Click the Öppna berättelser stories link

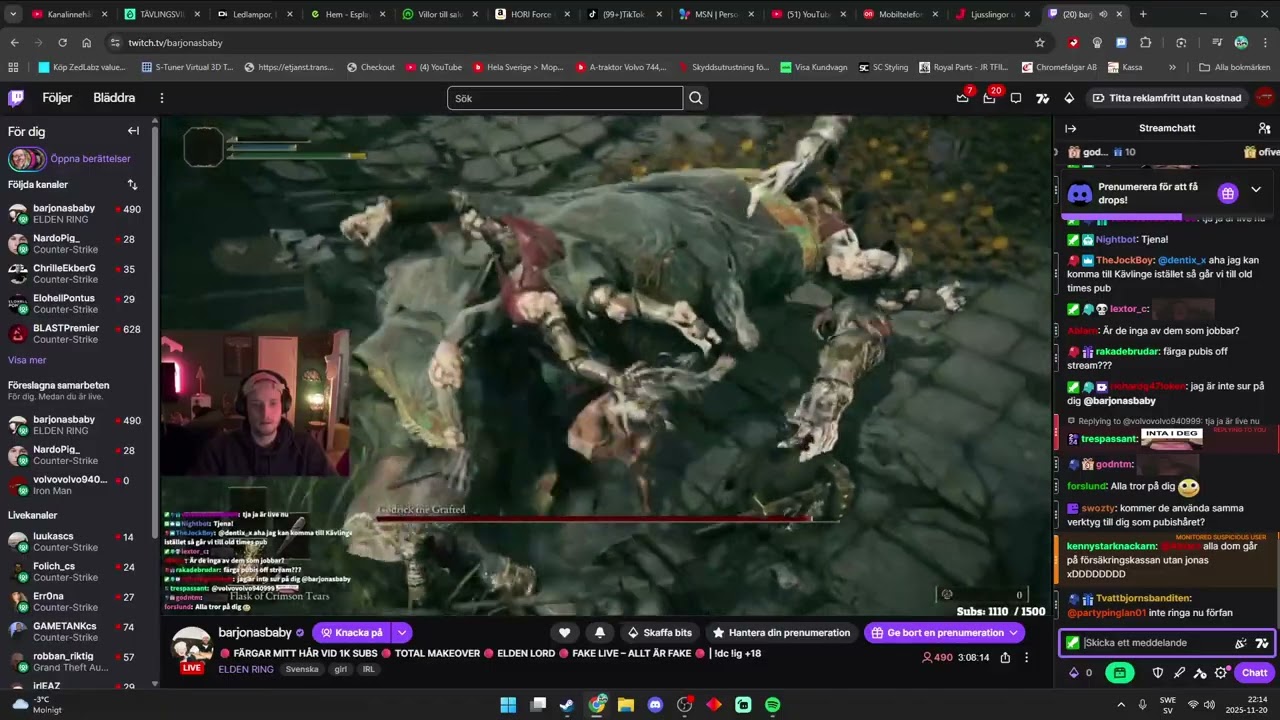tap(90, 159)
